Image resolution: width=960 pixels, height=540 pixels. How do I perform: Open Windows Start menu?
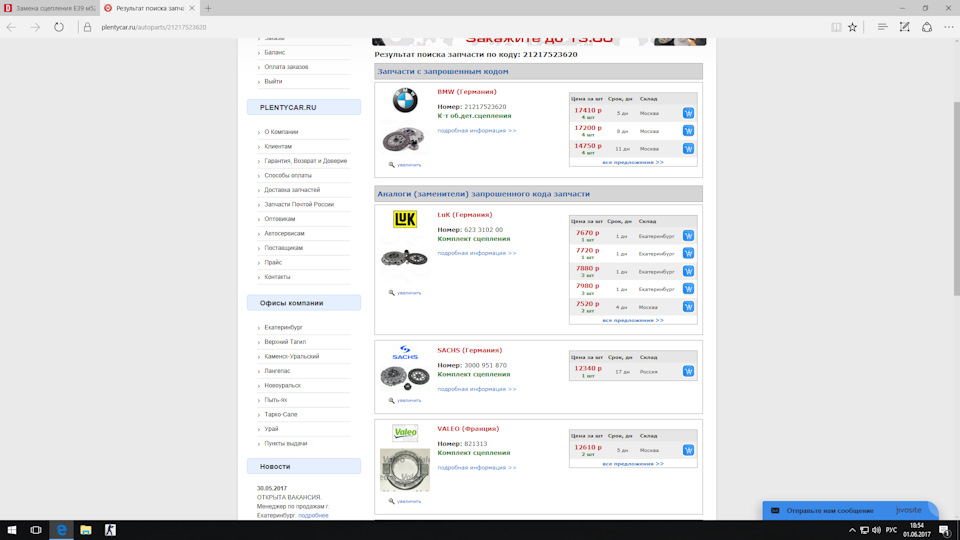coord(12,530)
